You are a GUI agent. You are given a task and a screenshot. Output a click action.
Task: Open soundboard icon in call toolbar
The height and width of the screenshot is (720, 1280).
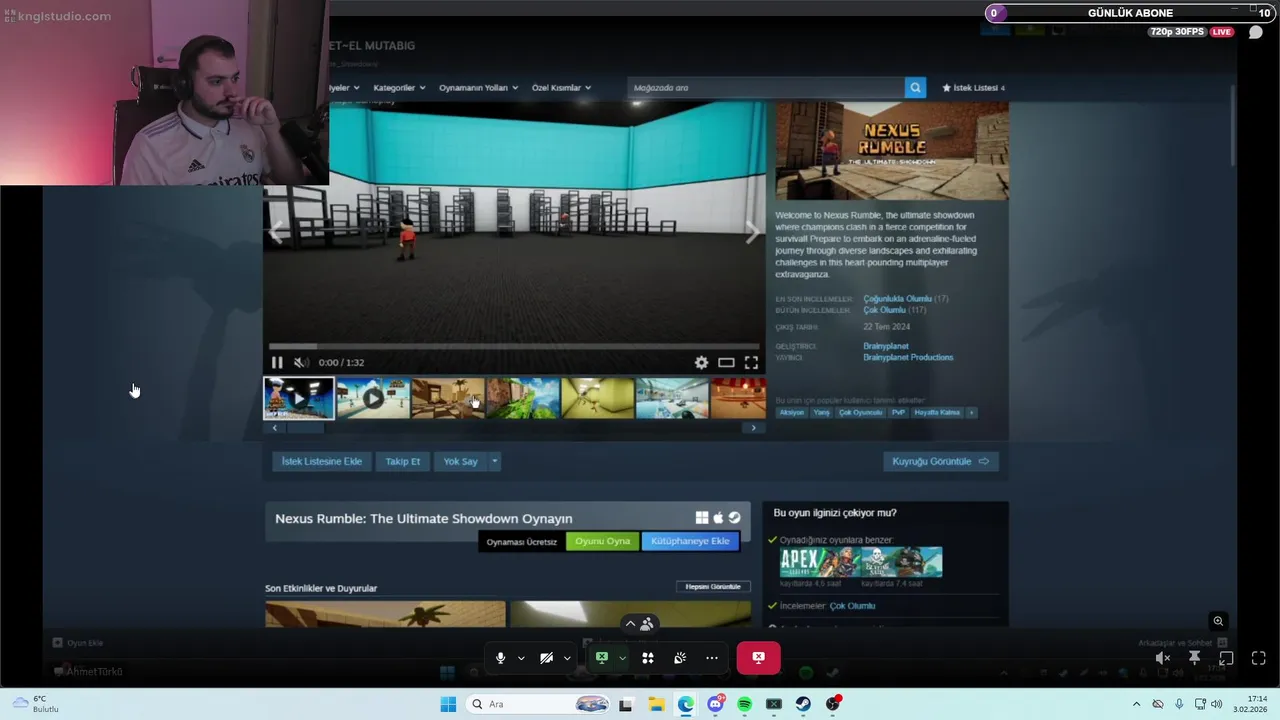680,658
